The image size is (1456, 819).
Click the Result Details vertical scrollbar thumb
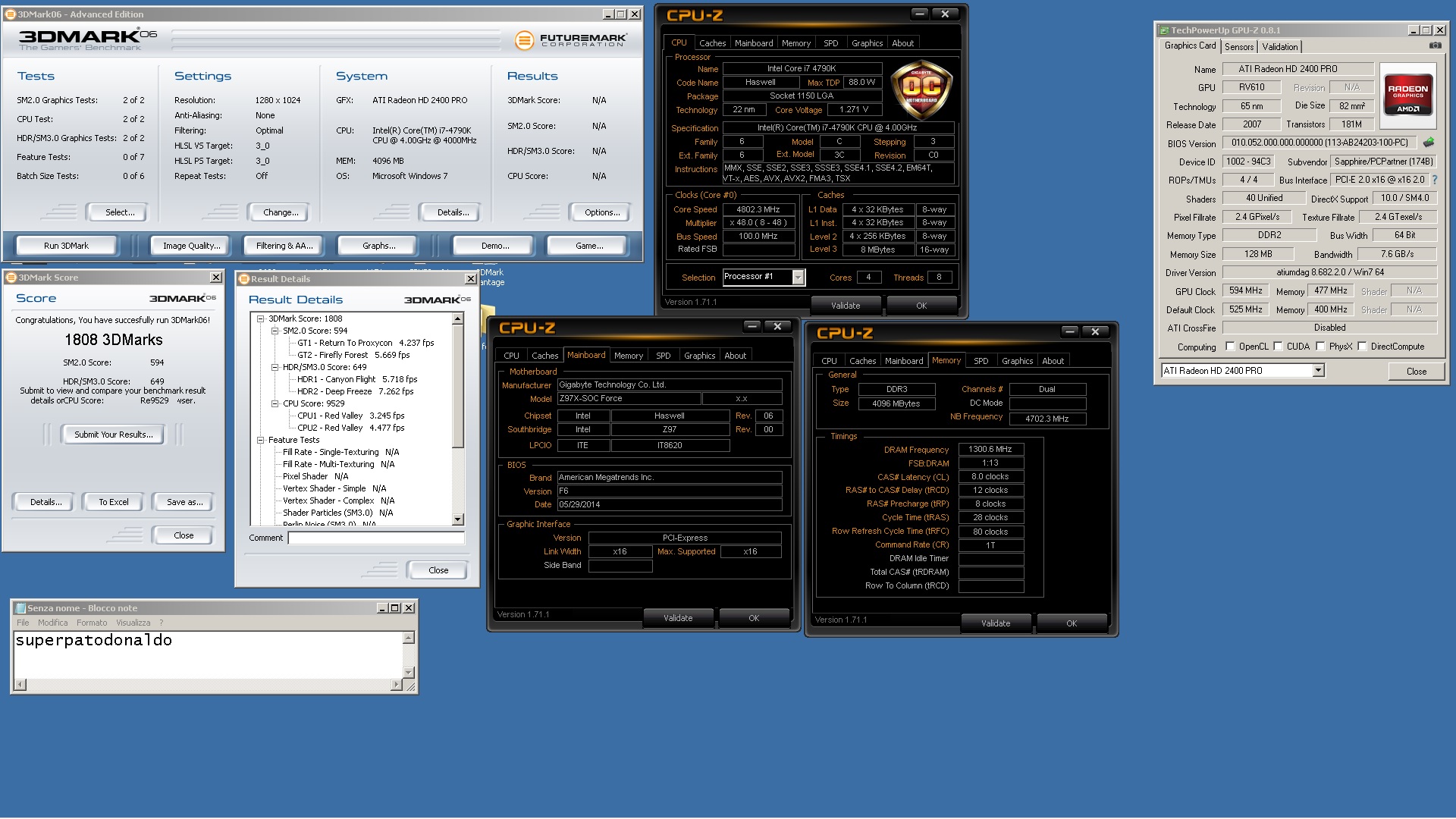pyautogui.click(x=457, y=386)
